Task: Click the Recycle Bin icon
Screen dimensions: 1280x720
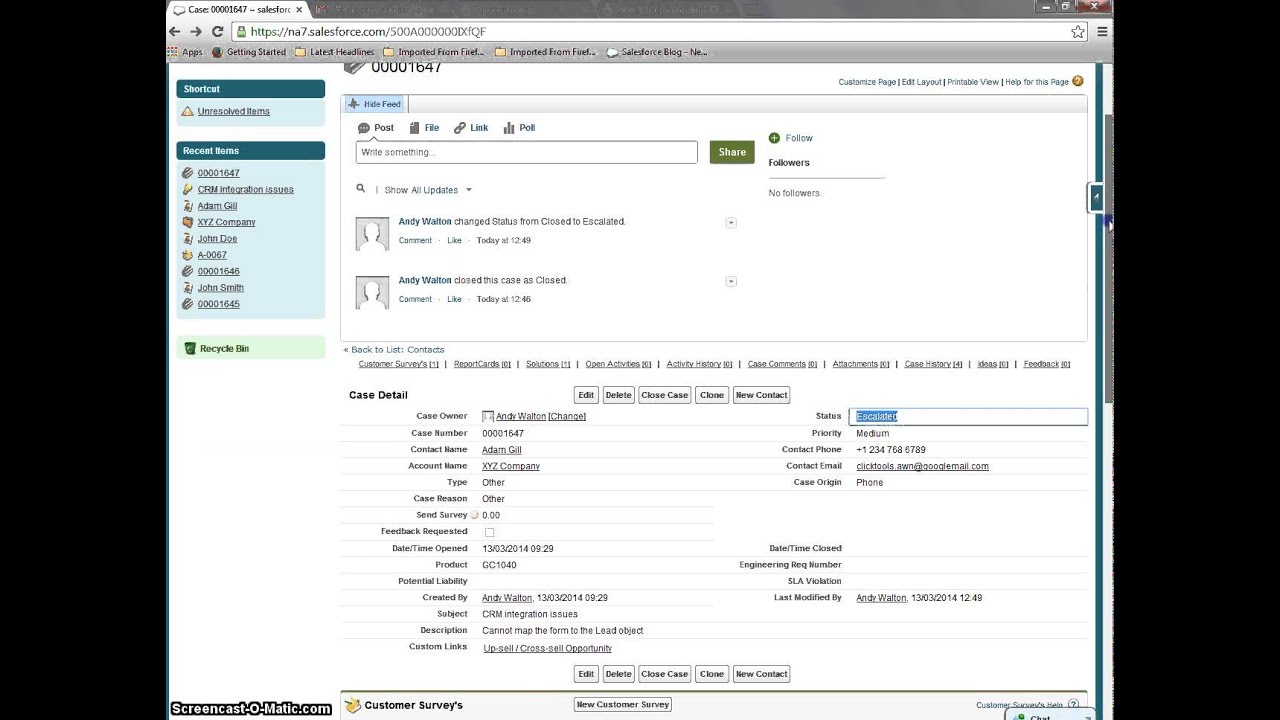Action: pos(190,348)
